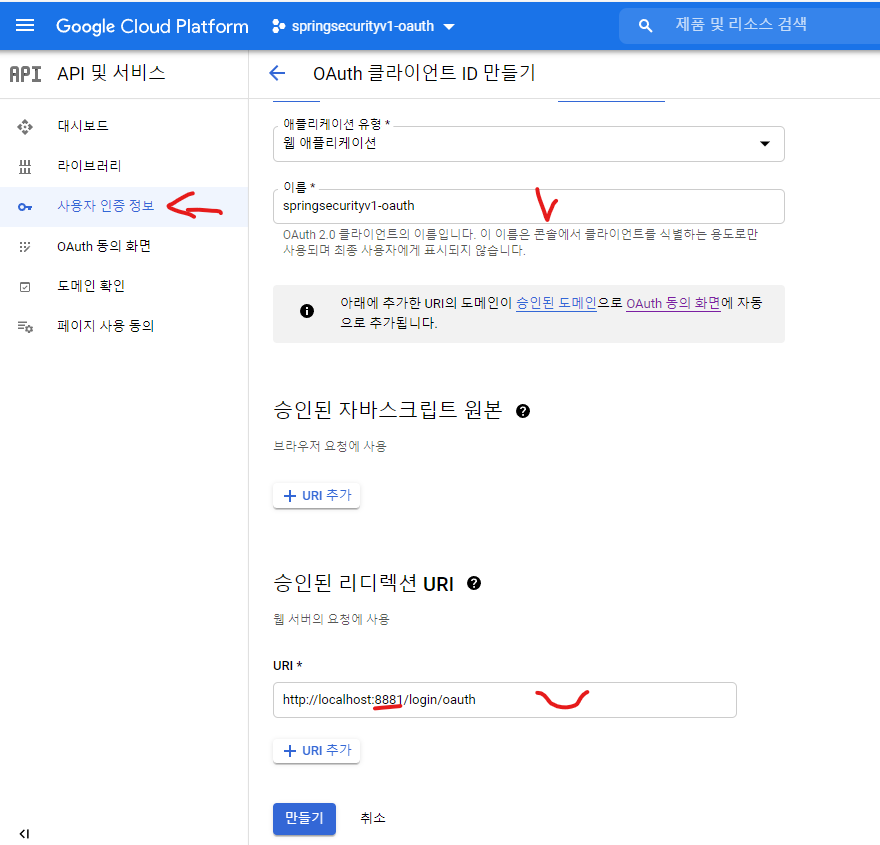Click the 취소 cancel button

[373, 818]
